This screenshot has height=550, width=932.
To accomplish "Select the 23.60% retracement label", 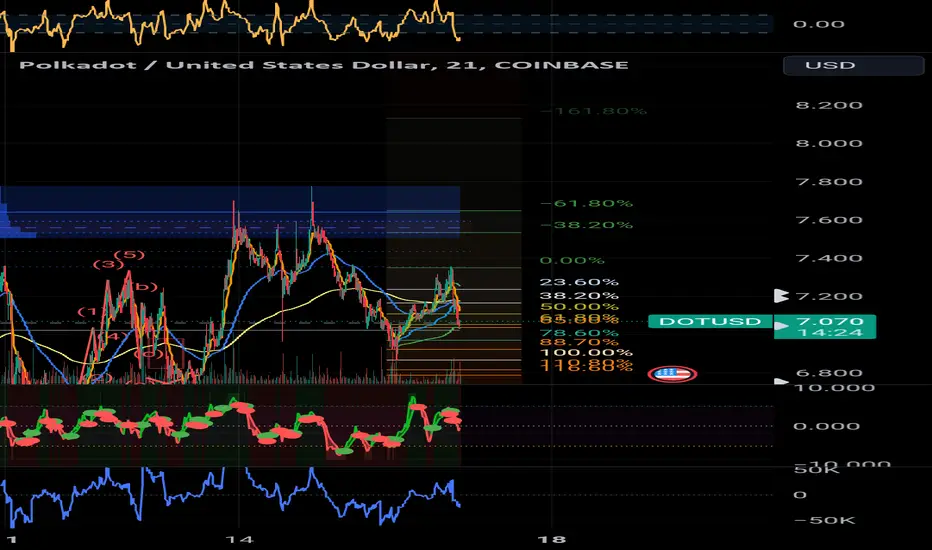I will point(579,282).
